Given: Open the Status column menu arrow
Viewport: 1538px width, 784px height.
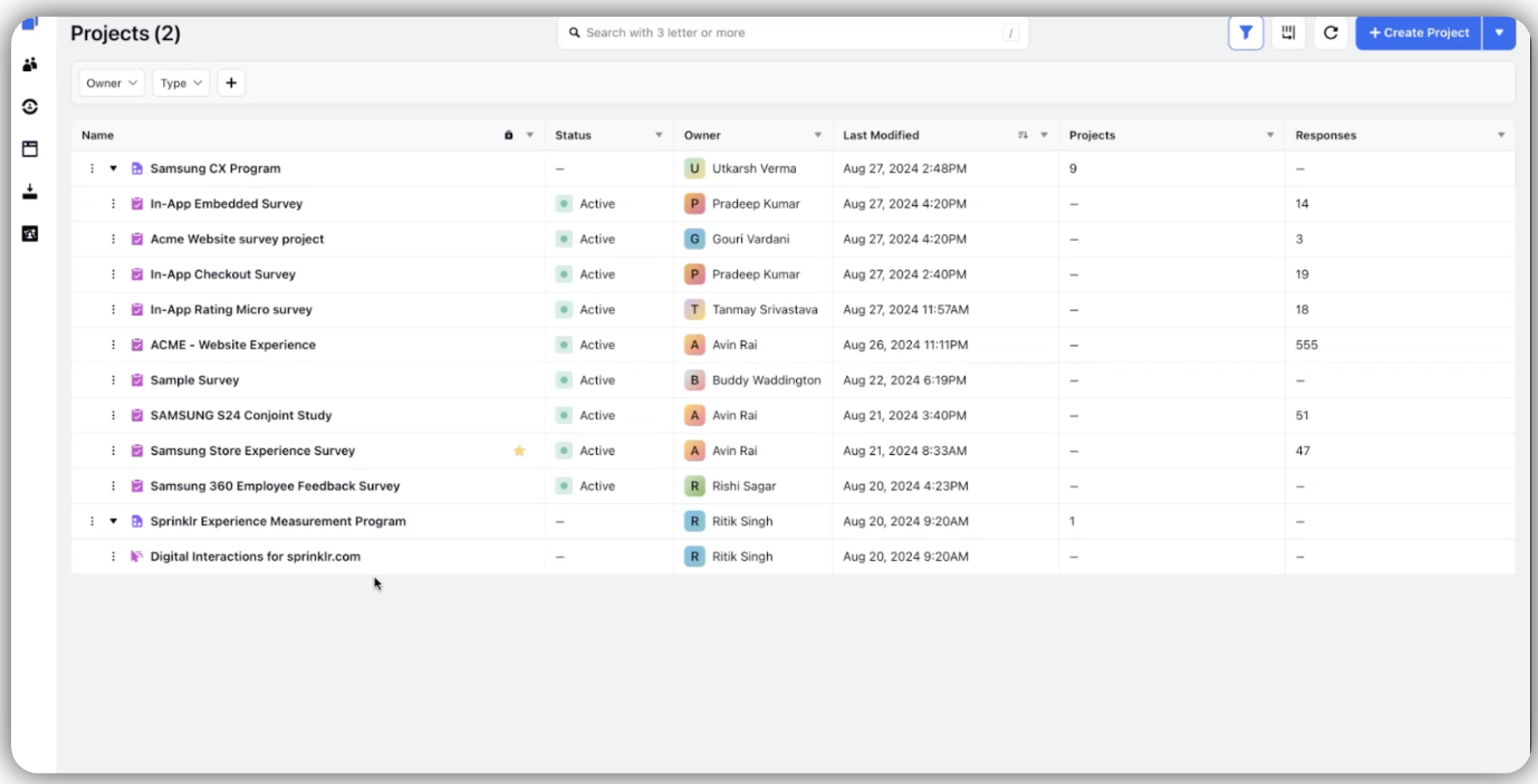Looking at the screenshot, I should click(659, 135).
